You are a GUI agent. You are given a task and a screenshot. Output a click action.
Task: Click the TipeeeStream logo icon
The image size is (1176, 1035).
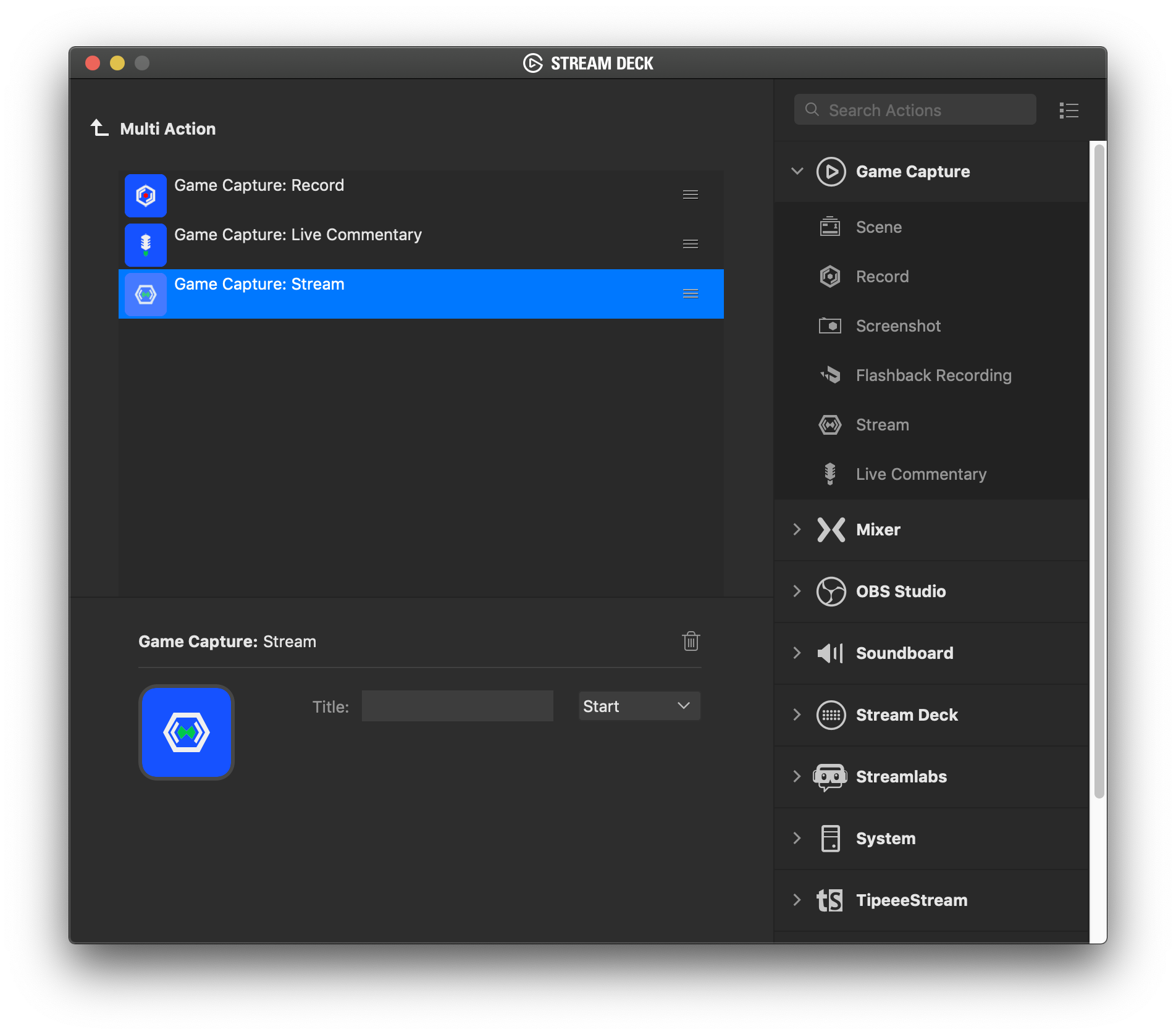pos(829,900)
